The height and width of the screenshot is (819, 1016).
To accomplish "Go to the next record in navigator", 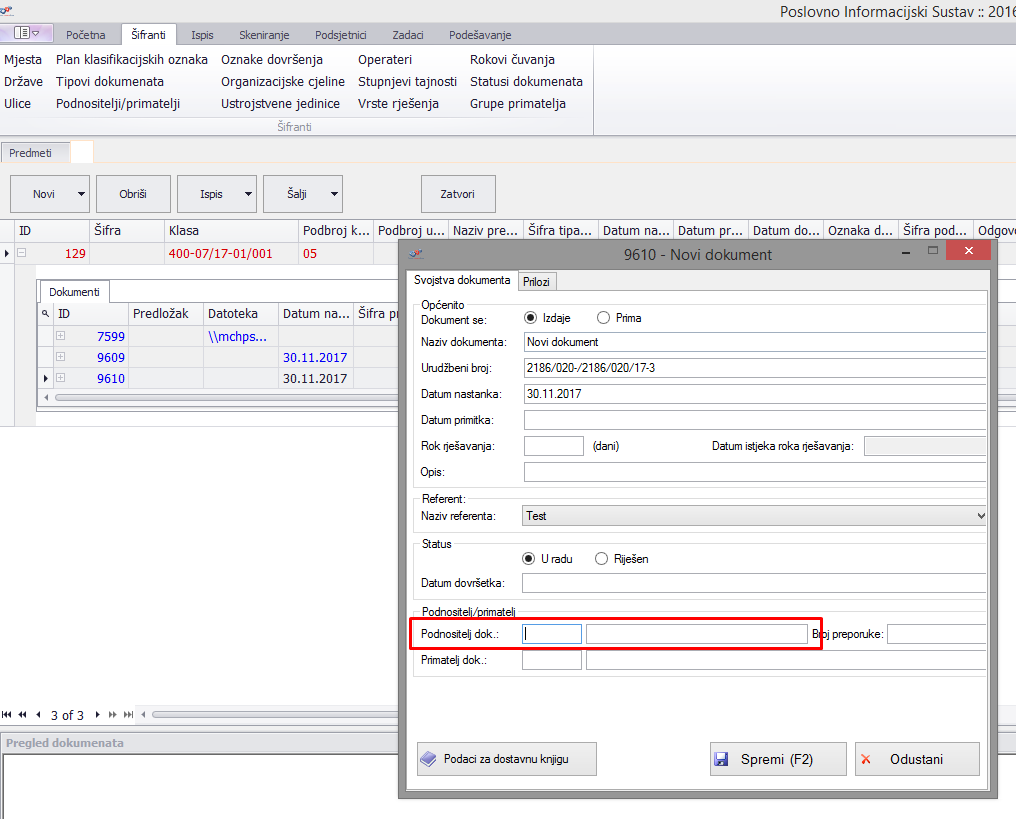I will tap(99, 715).
